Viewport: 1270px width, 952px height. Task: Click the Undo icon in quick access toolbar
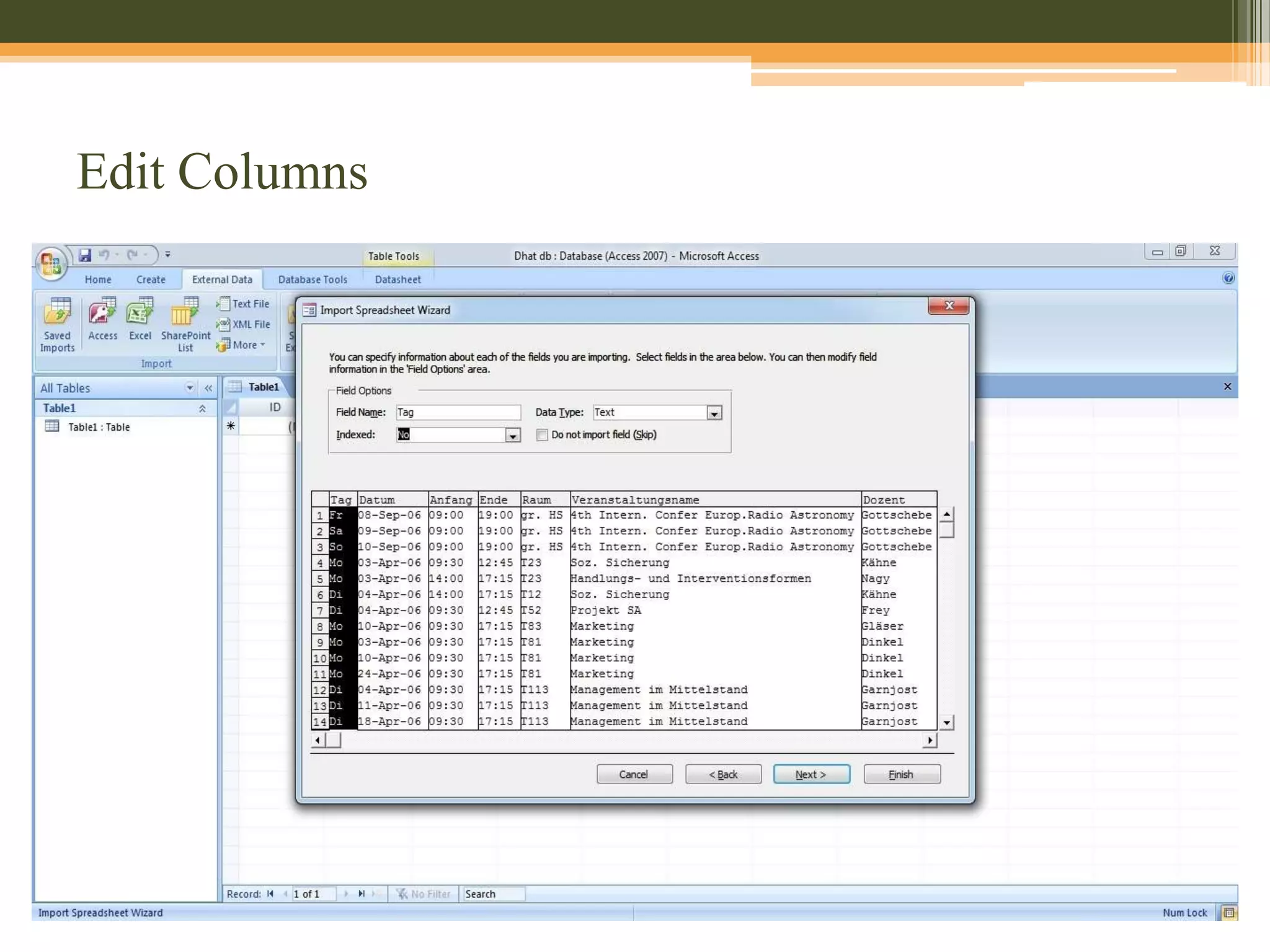[104, 255]
